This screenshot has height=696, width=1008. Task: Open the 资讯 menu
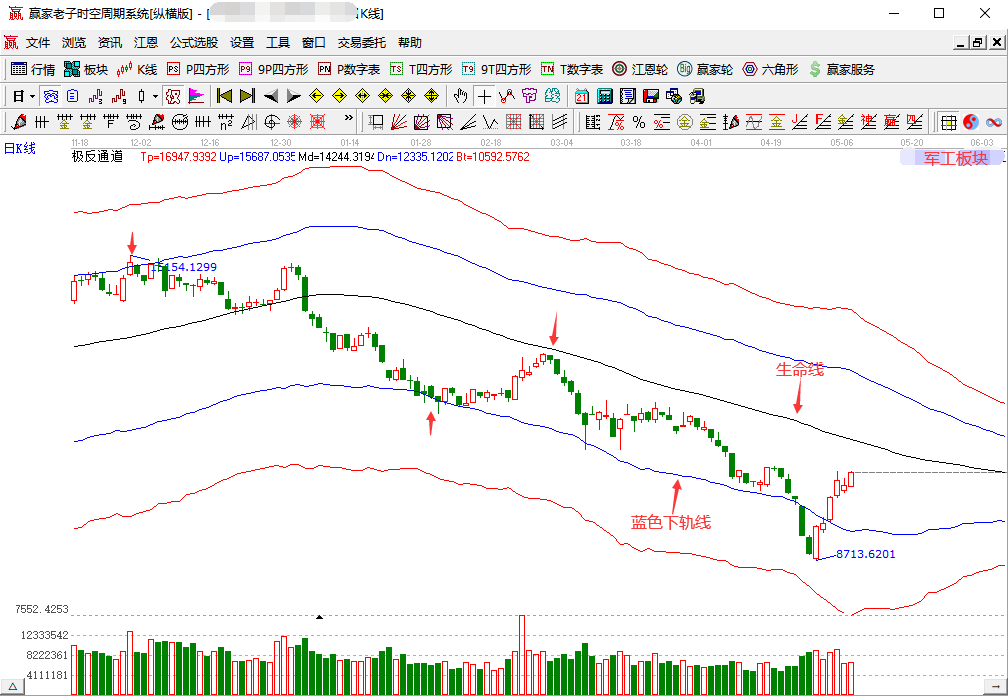click(x=110, y=42)
